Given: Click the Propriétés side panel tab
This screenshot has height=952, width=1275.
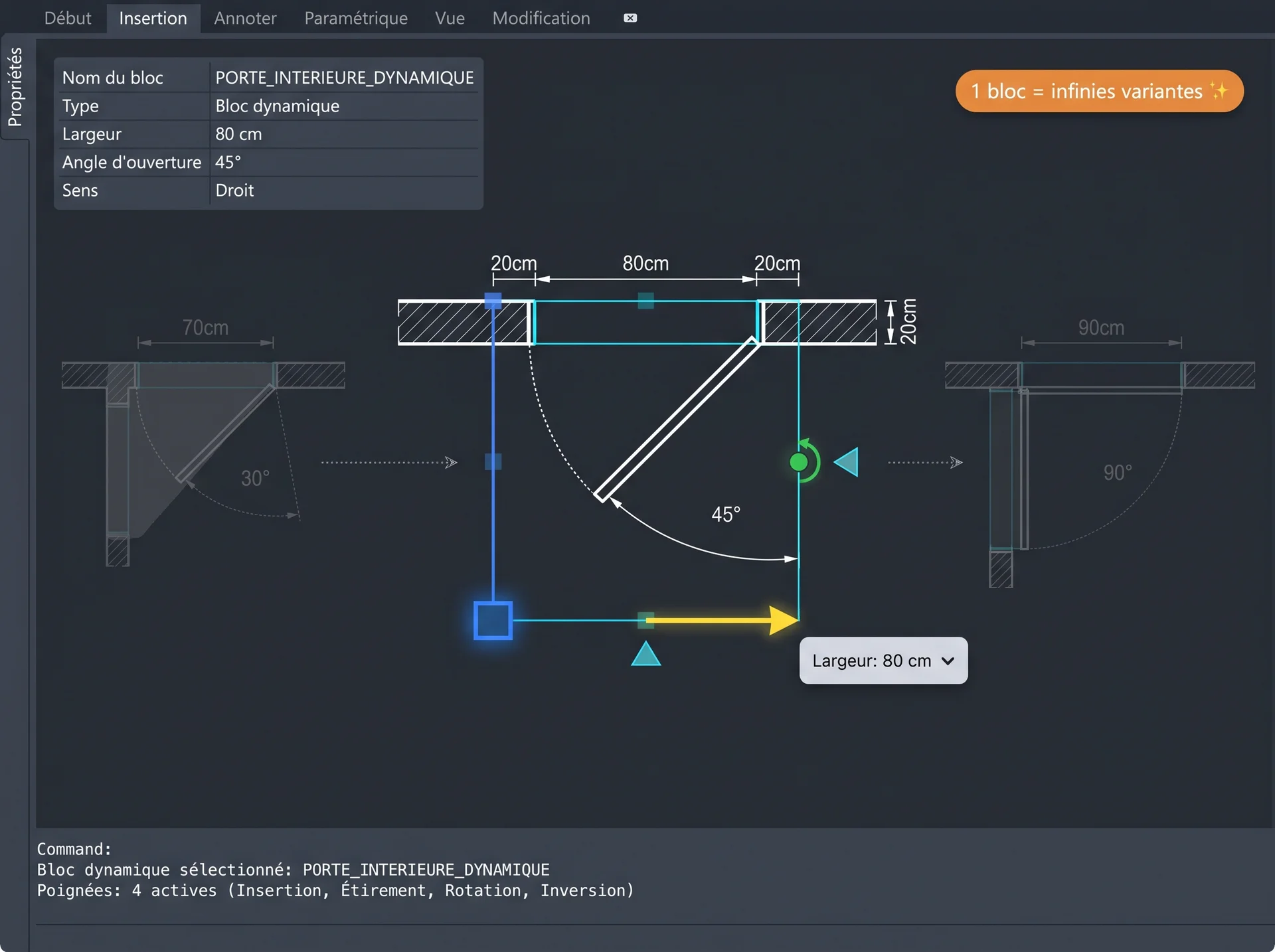Looking at the screenshot, I should click(x=15, y=86).
